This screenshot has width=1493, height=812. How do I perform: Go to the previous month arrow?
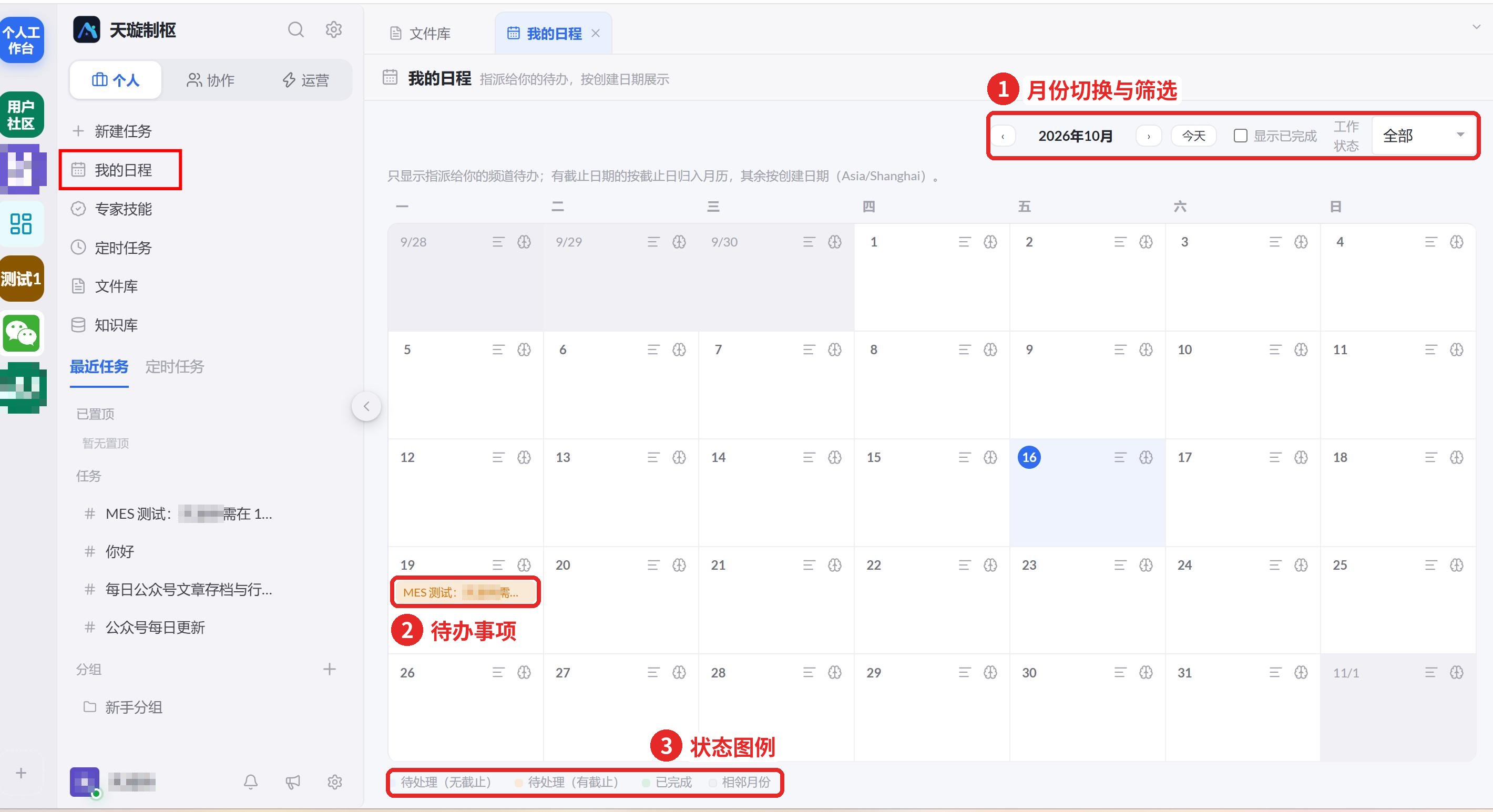point(1003,136)
